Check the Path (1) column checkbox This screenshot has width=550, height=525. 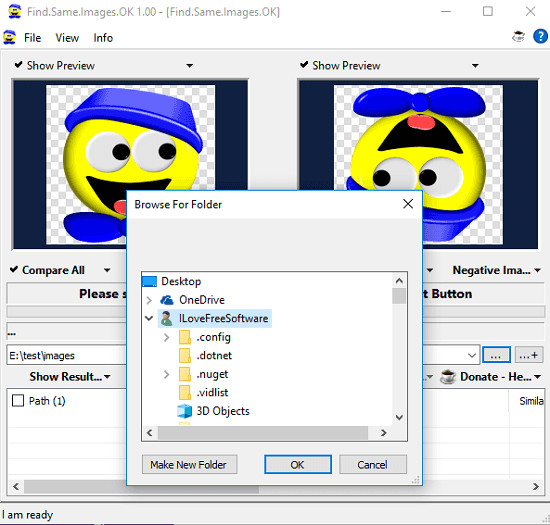pyautogui.click(x=18, y=401)
